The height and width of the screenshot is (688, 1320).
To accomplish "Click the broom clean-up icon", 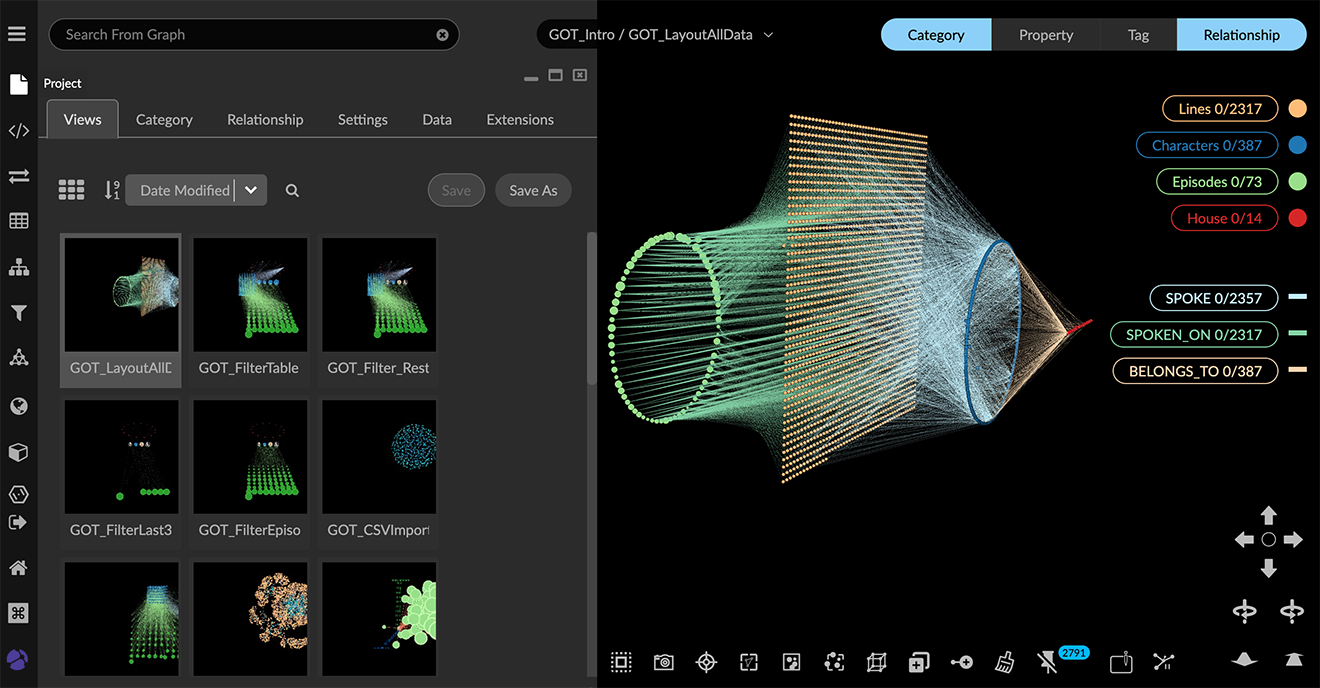I will [x=1004, y=662].
